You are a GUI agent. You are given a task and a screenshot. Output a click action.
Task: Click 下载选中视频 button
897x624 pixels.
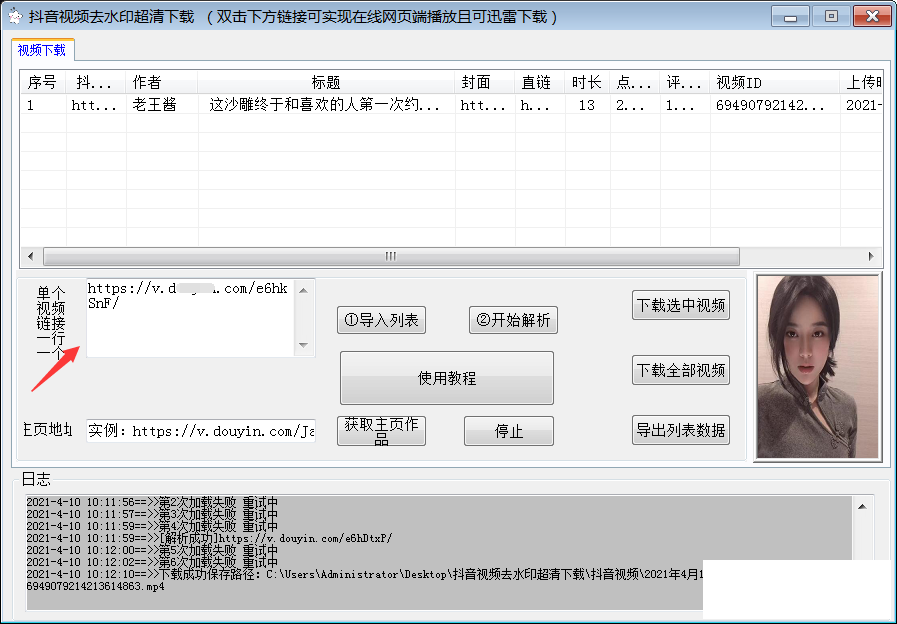[681, 305]
